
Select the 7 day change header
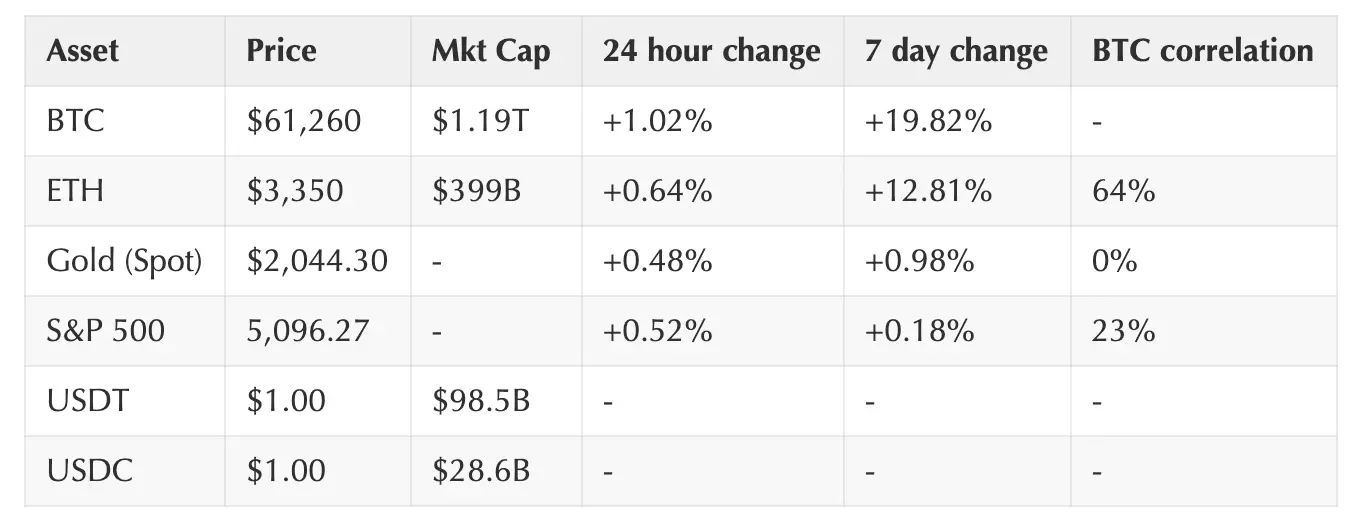[956, 51]
